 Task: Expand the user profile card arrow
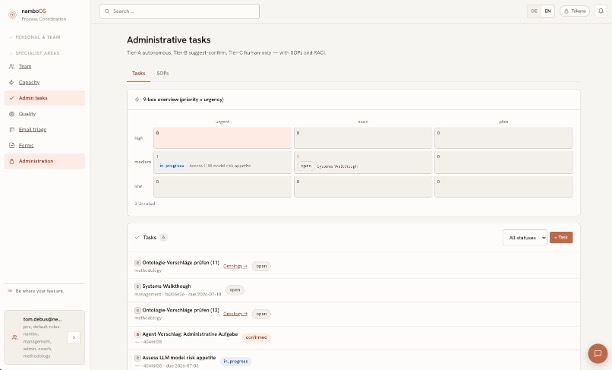[74, 337]
